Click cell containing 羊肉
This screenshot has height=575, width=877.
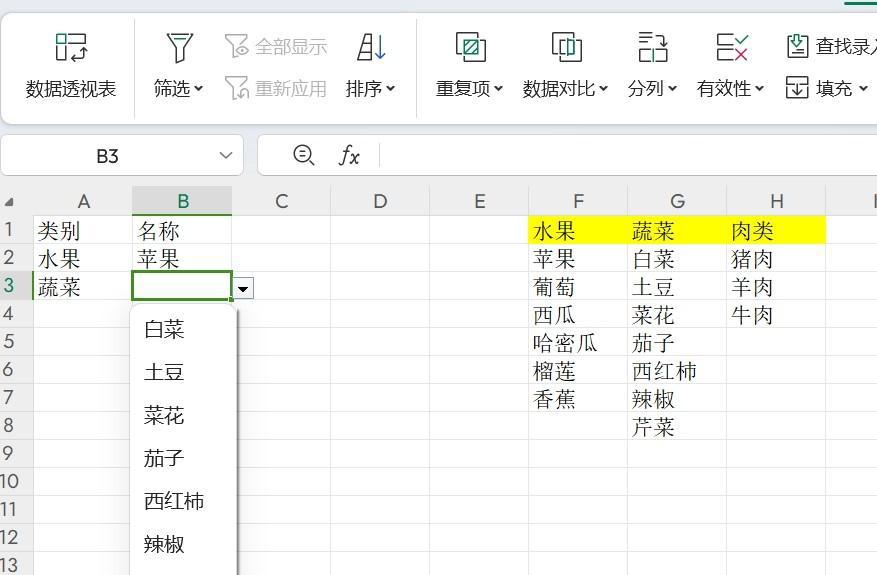pyautogui.click(x=776, y=286)
